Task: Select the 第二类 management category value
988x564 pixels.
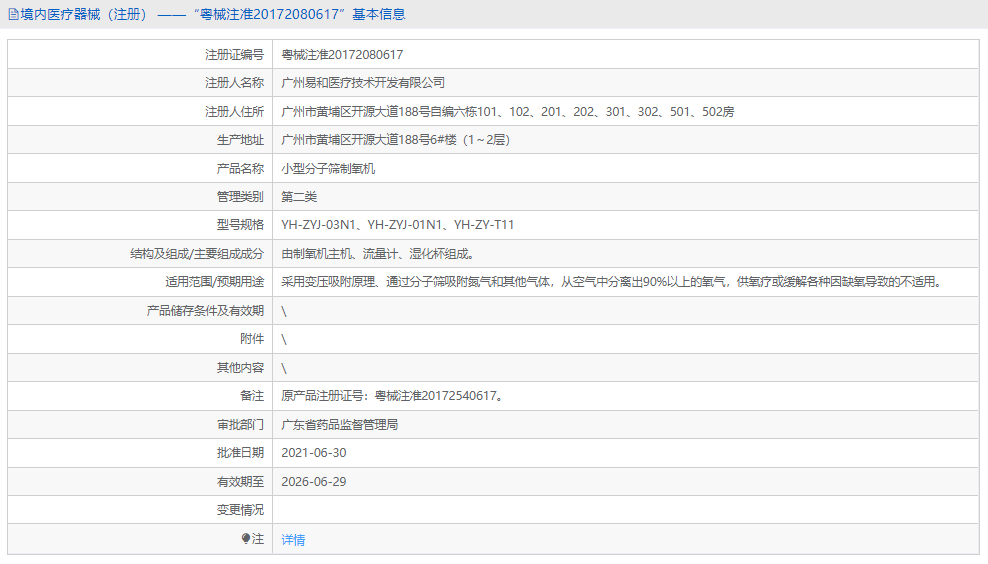Action: (x=299, y=197)
